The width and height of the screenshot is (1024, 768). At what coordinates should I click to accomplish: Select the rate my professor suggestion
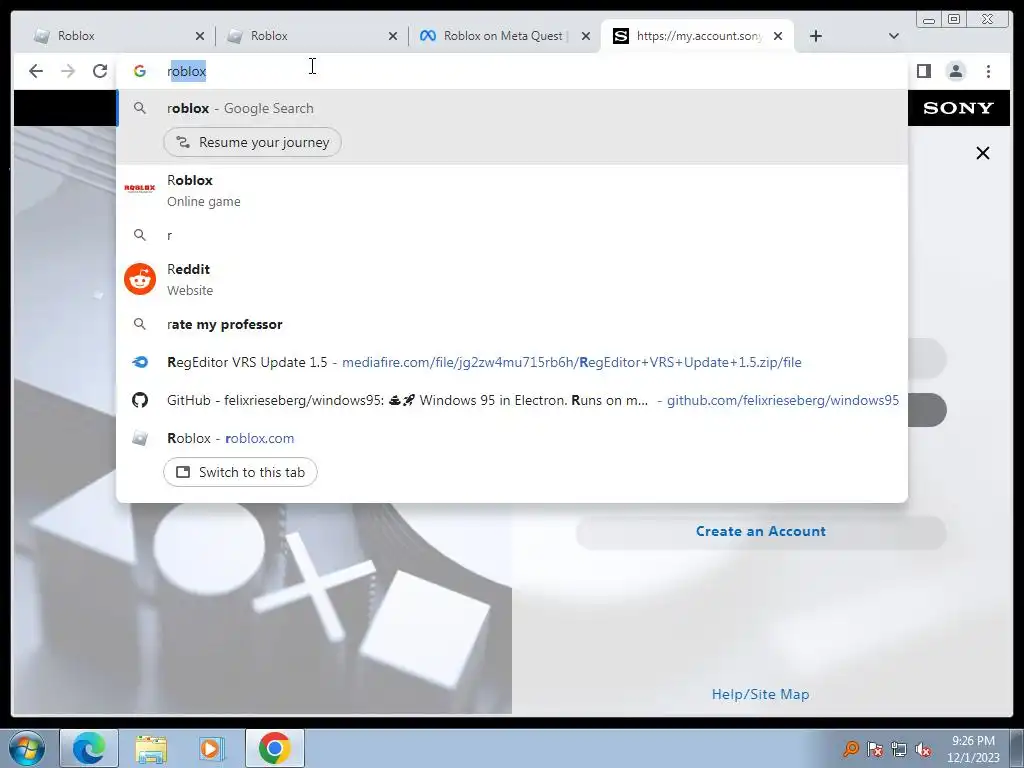point(511,325)
